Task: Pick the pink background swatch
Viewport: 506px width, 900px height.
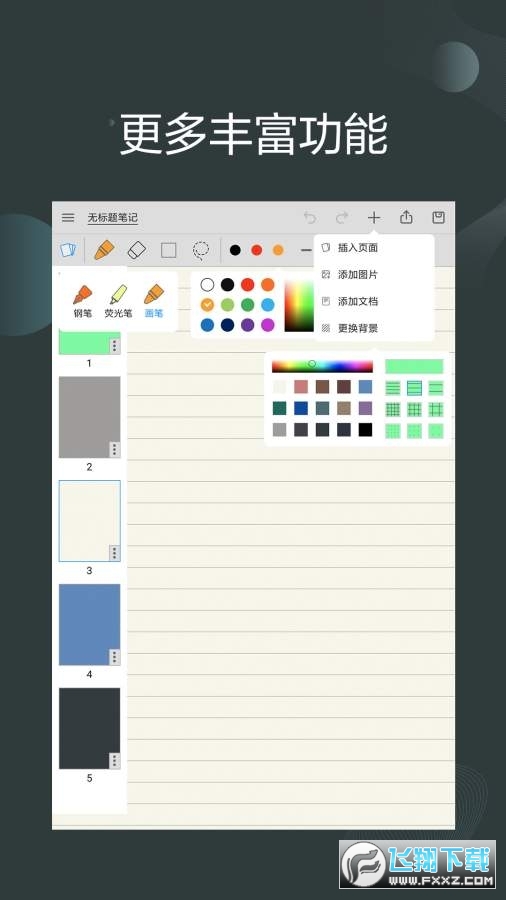Action: pyautogui.click(x=301, y=387)
